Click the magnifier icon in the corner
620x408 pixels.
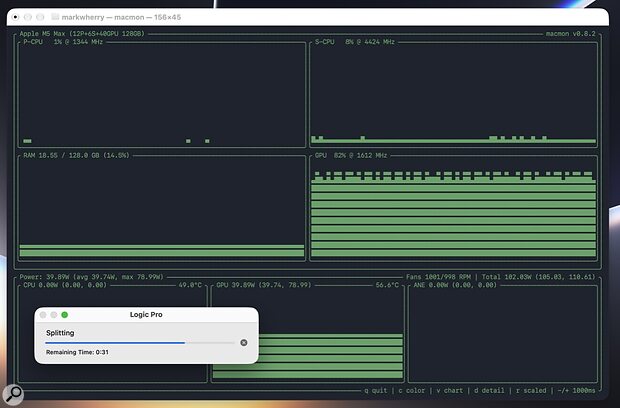pos(13,394)
